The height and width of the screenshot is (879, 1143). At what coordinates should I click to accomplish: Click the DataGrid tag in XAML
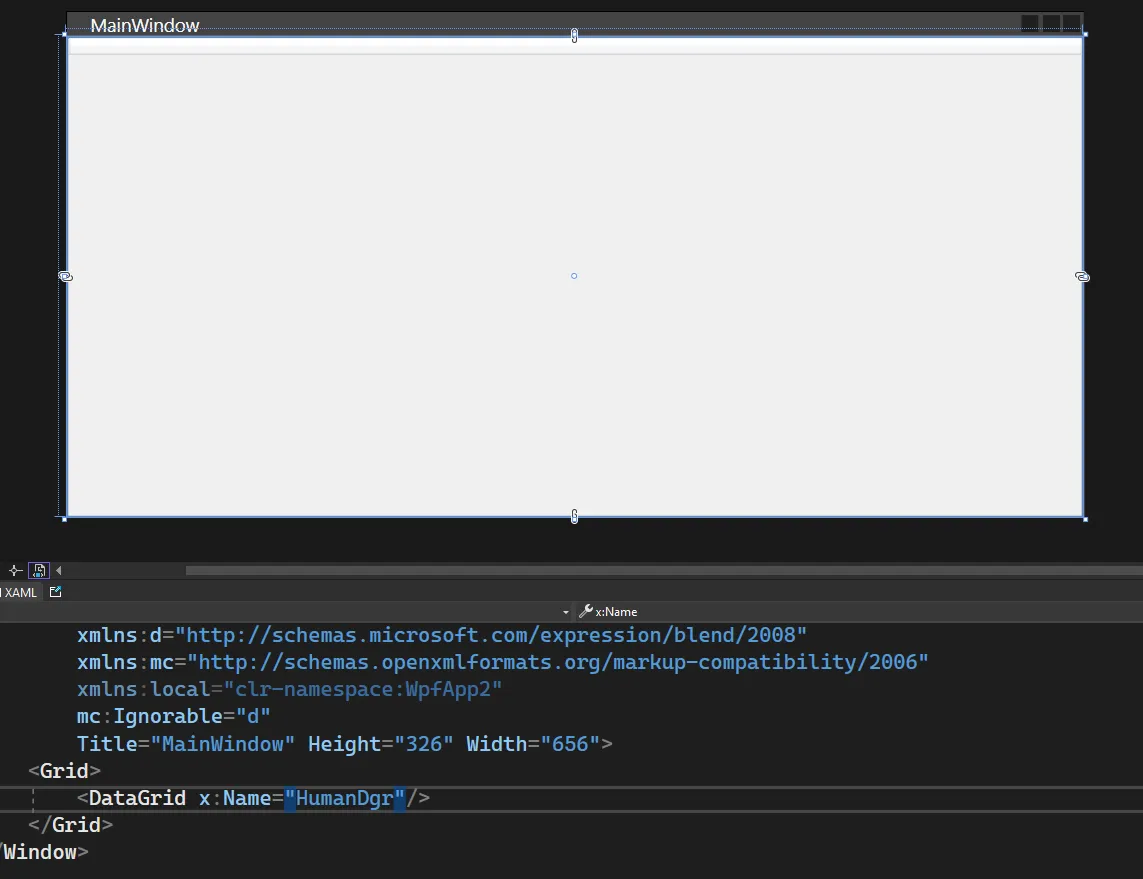point(137,798)
